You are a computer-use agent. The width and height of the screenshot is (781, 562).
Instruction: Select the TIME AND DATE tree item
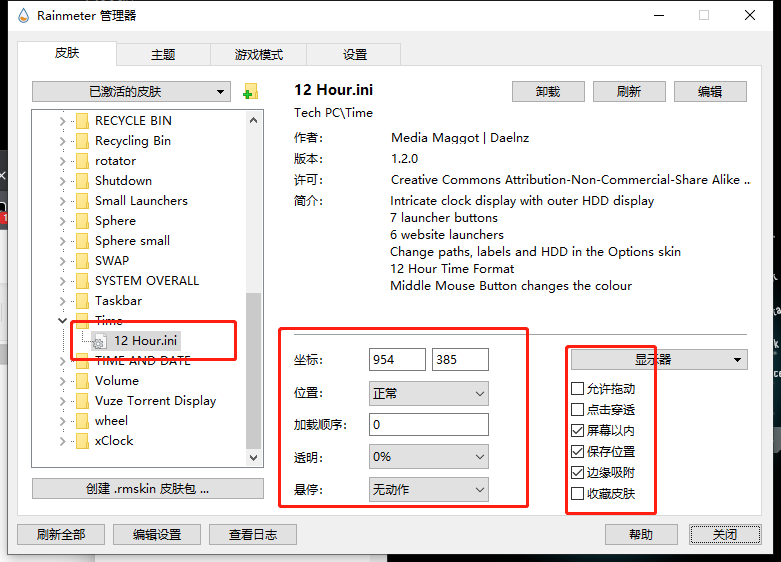click(x=143, y=361)
